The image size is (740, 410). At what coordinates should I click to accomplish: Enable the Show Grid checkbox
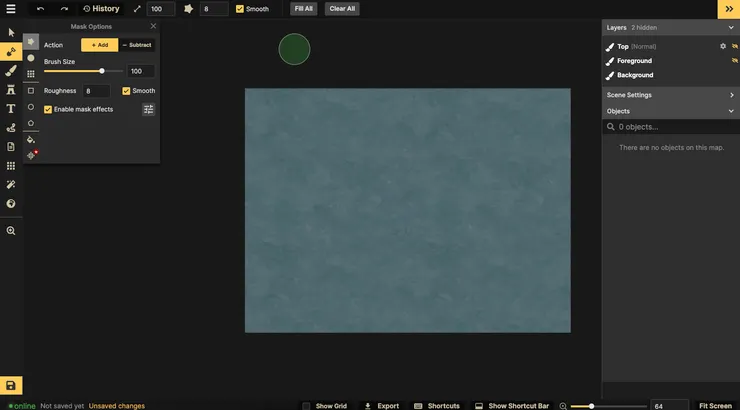point(307,406)
